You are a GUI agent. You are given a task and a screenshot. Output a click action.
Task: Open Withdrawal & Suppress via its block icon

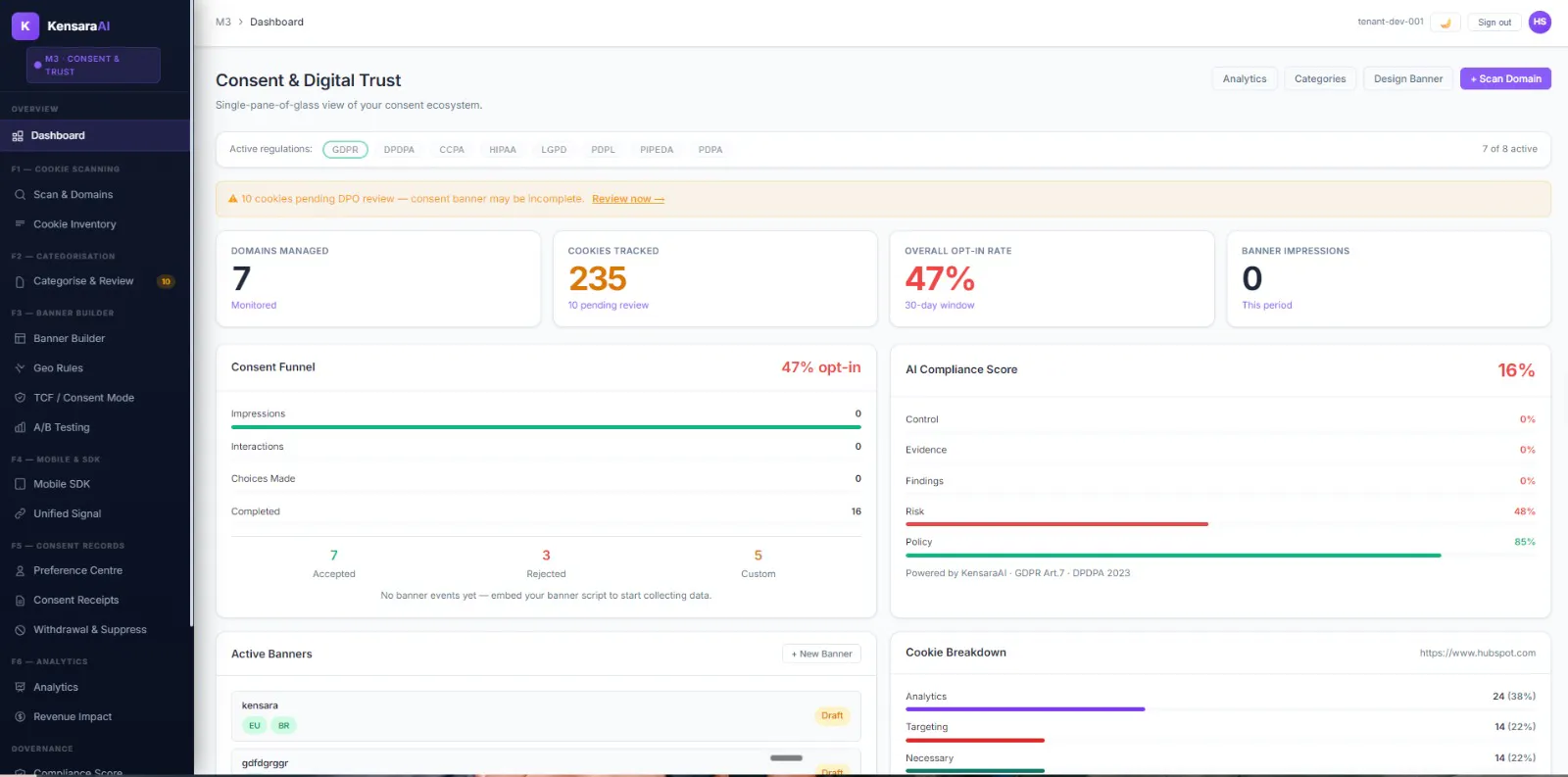click(x=20, y=630)
